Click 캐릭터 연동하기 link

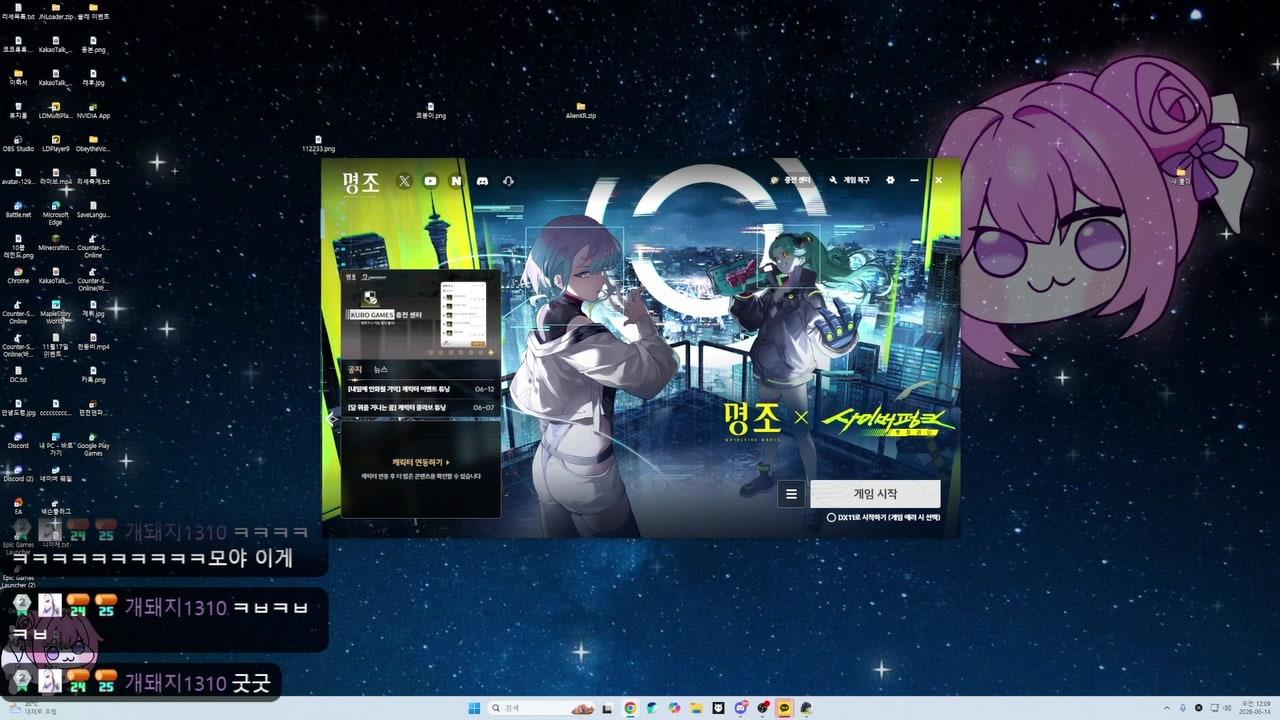pos(420,463)
